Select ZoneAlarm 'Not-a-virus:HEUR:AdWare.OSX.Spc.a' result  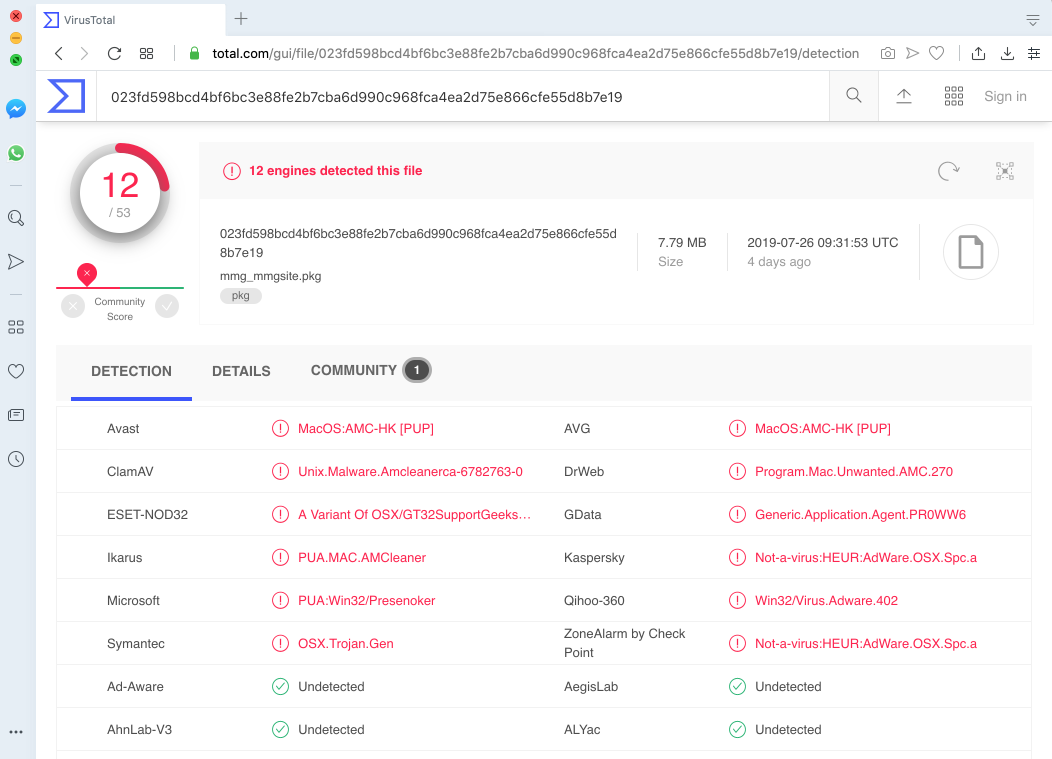(x=865, y=643)
